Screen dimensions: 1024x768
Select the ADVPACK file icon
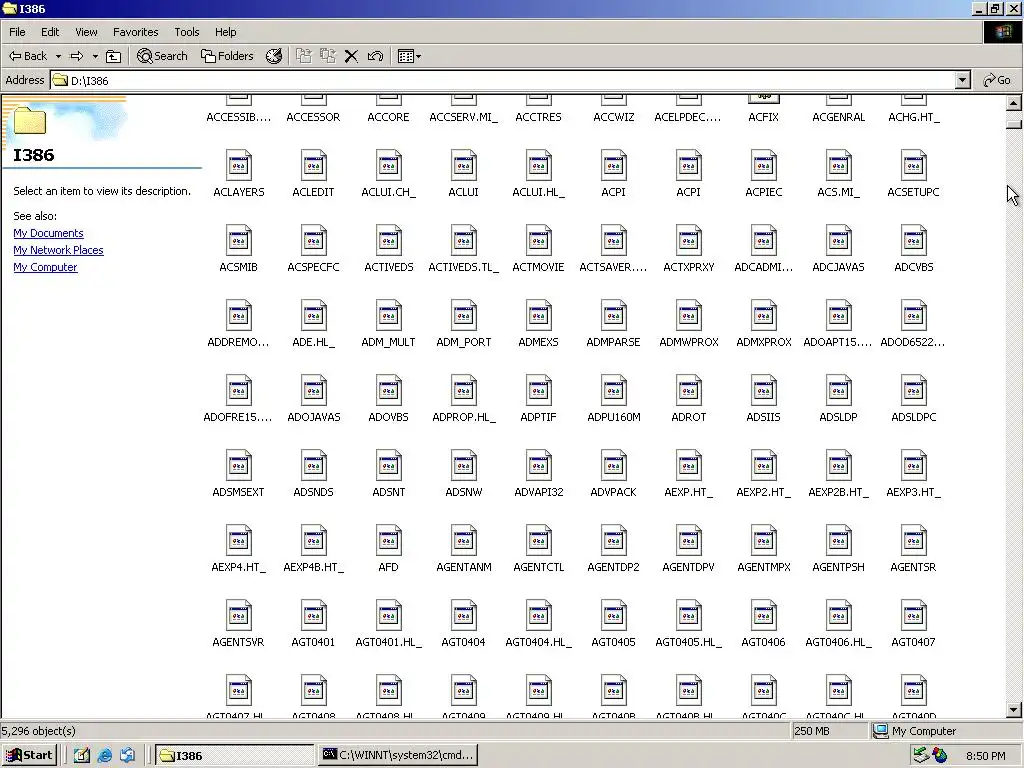[613, 466]
